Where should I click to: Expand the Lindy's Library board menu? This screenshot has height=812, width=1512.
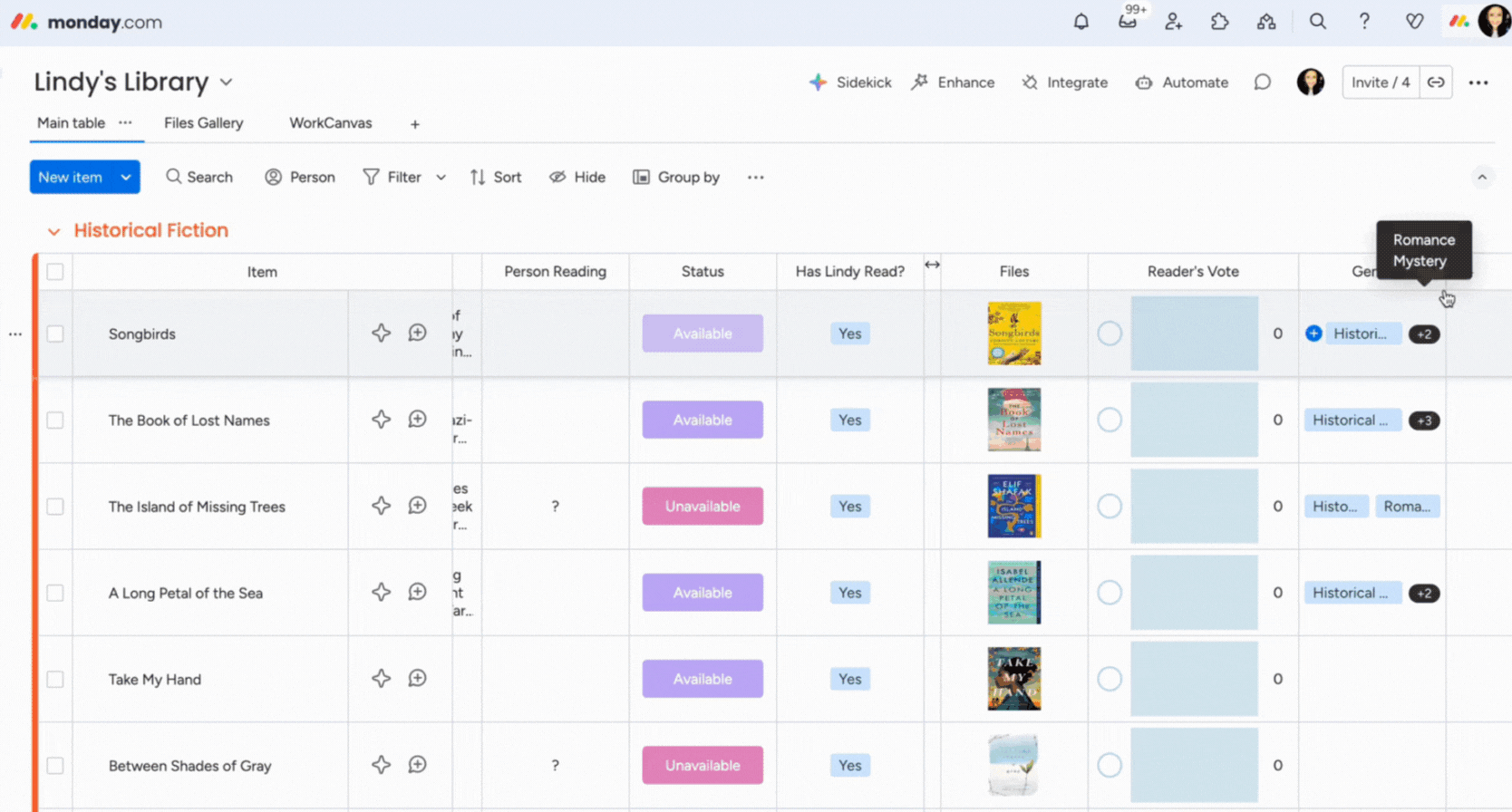pos(227,82)
